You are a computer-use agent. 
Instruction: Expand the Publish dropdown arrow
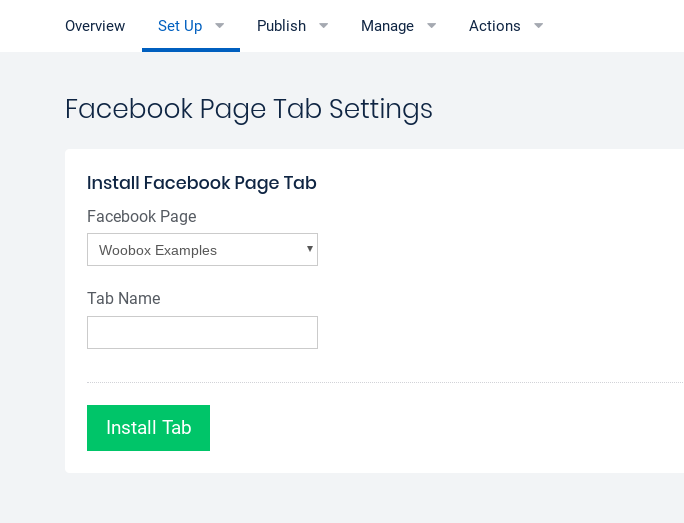(323, 25)
